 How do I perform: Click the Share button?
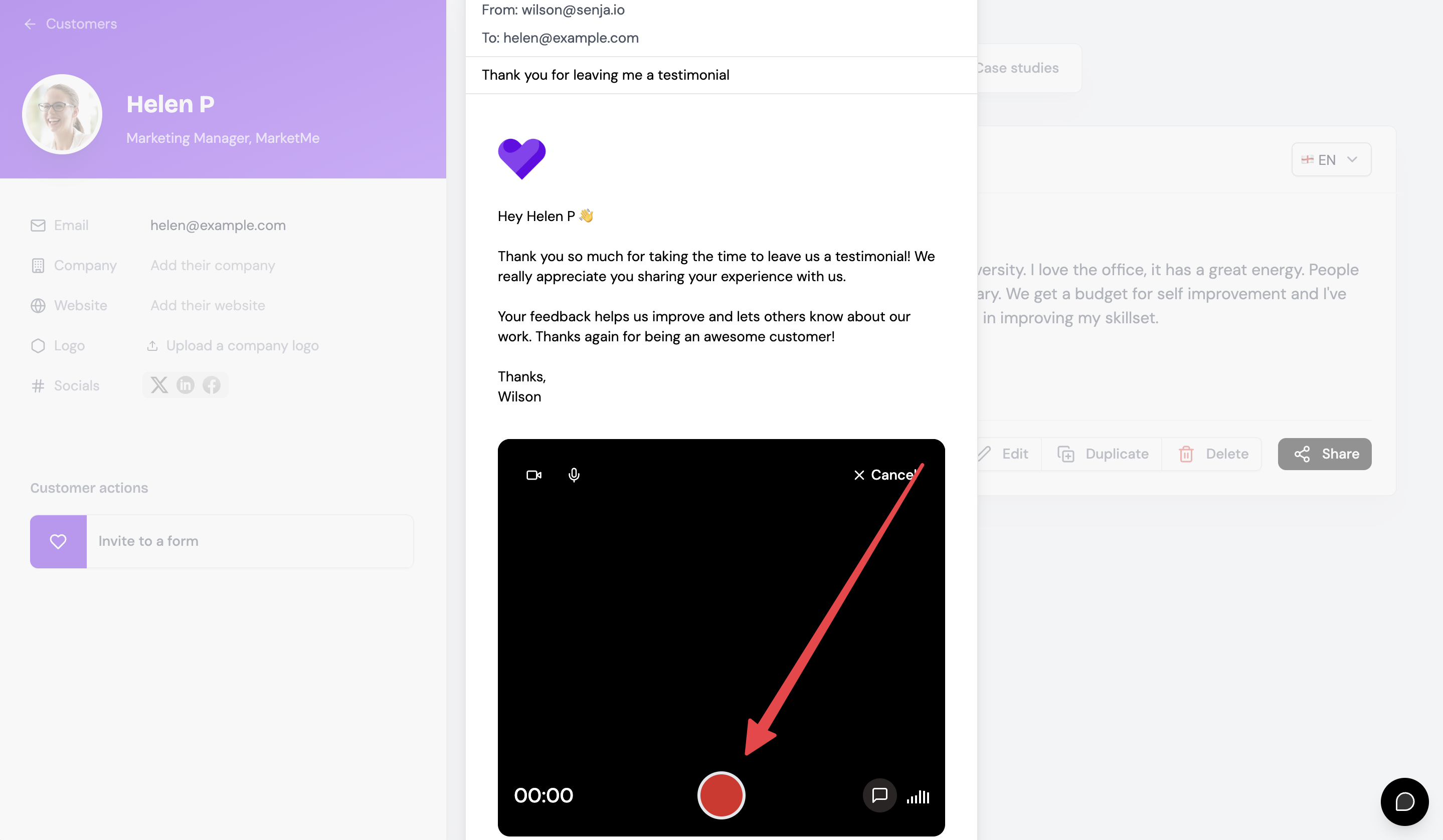coord(1325,454)
